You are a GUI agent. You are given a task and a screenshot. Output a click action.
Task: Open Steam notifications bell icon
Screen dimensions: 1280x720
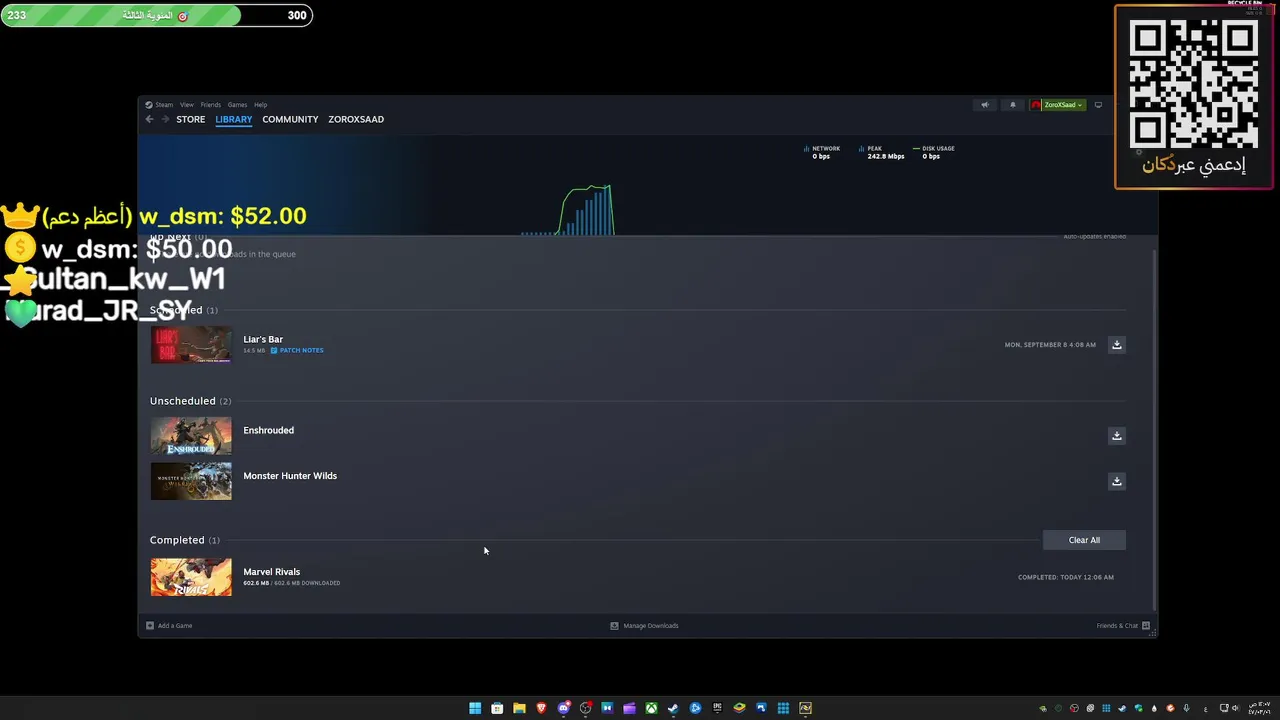click(1012, 105)
